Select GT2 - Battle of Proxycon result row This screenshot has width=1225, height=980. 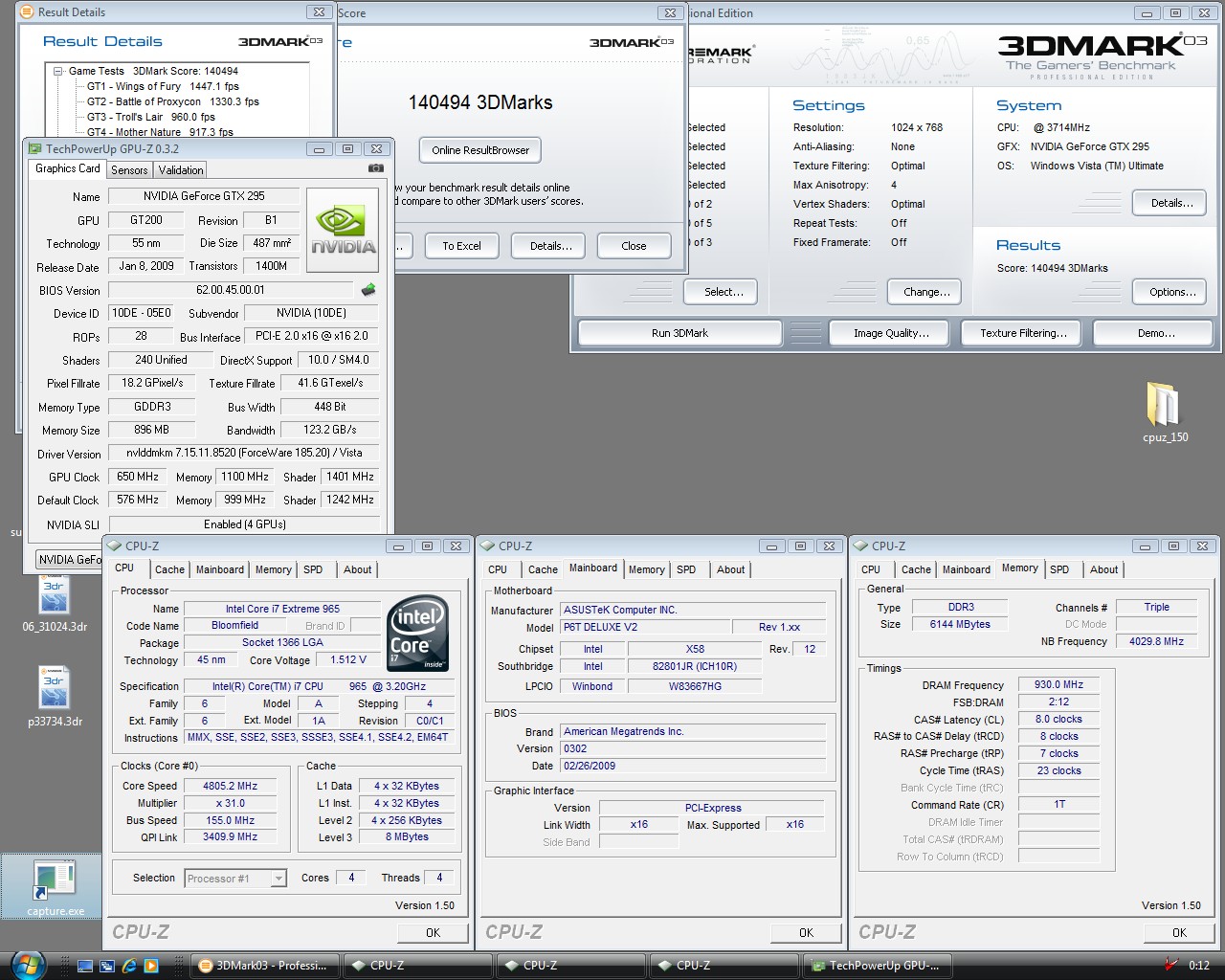click(173, 101)
